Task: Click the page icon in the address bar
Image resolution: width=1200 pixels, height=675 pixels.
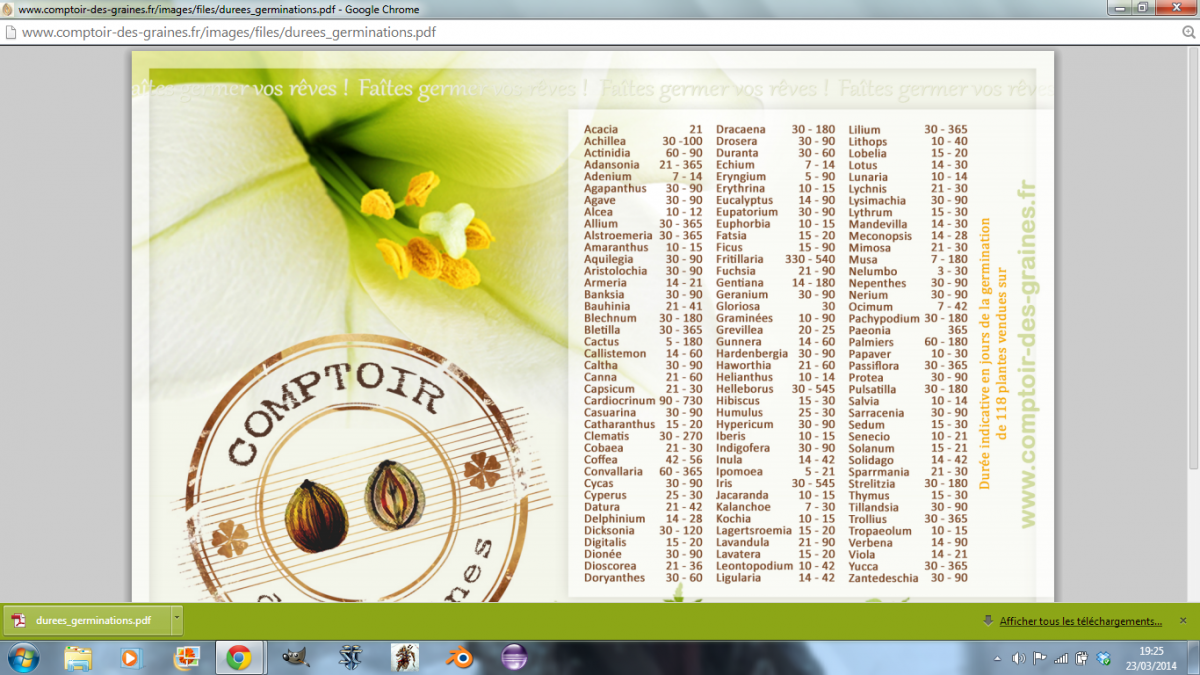Action: click(x=10, y=31)
